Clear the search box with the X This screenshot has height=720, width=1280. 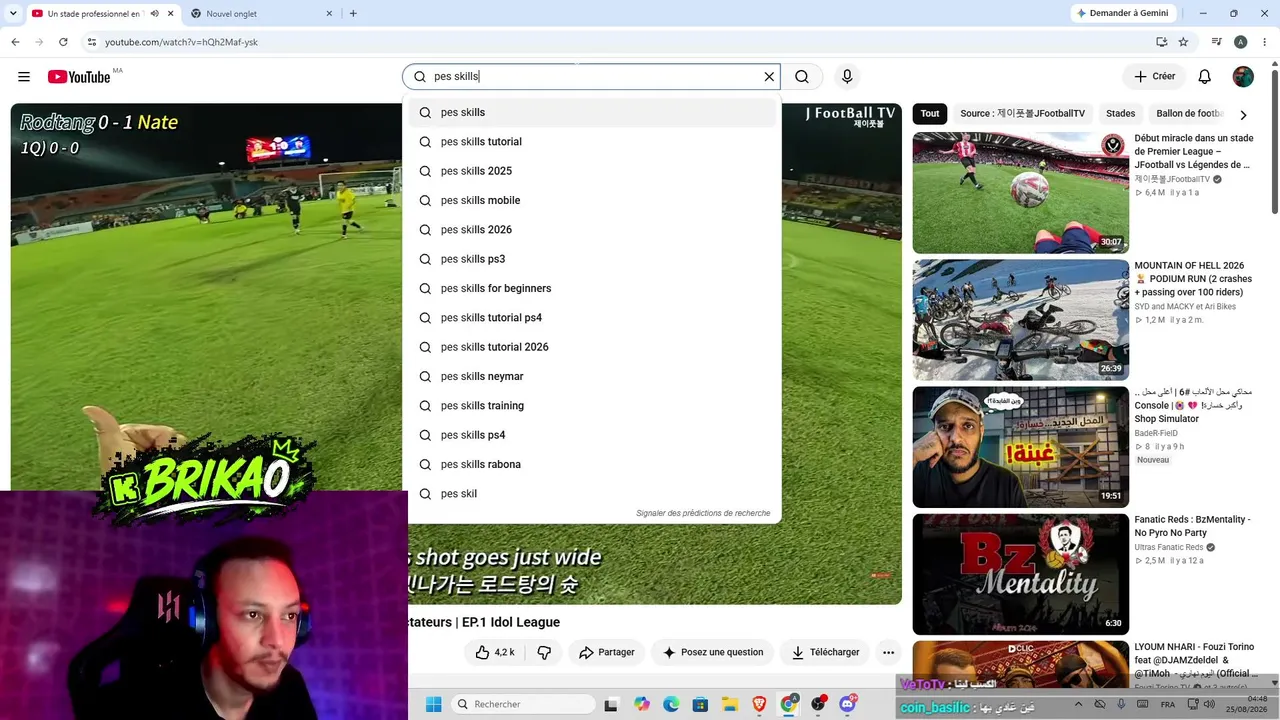769,77
